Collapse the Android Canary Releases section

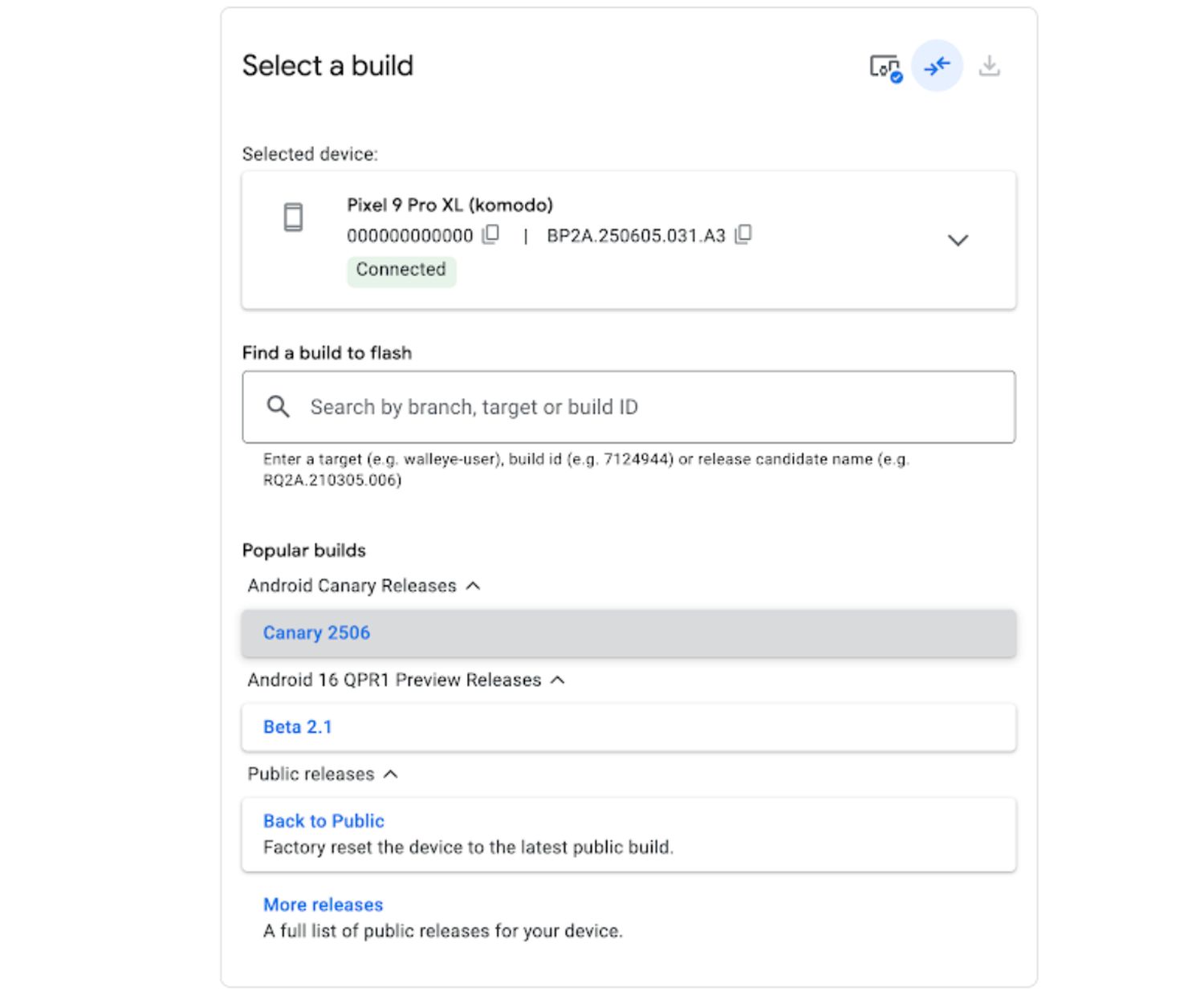coord(474,586)
